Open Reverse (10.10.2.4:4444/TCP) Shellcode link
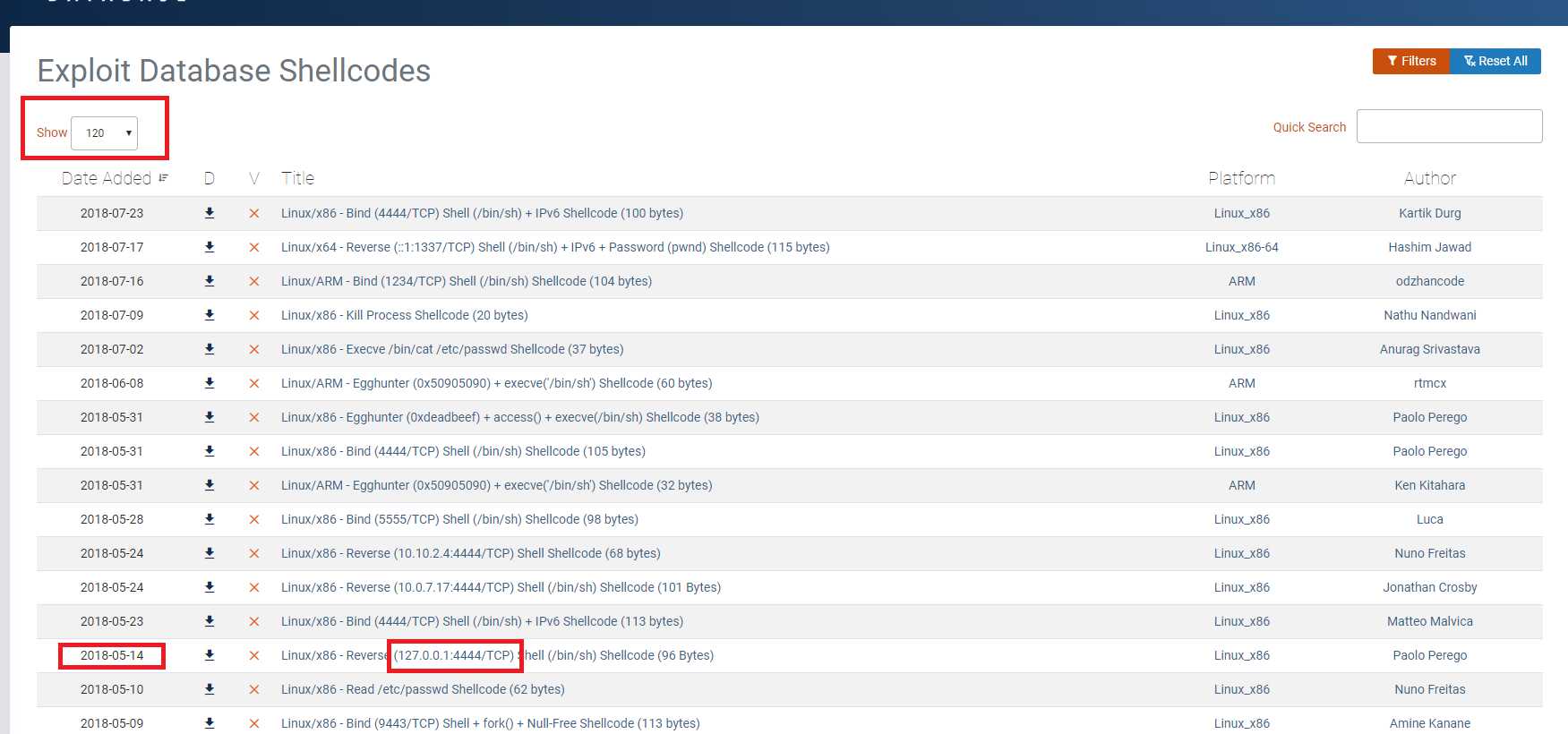Image resolution: width=1568 pixels, height=734 pixels. (471, 553)
